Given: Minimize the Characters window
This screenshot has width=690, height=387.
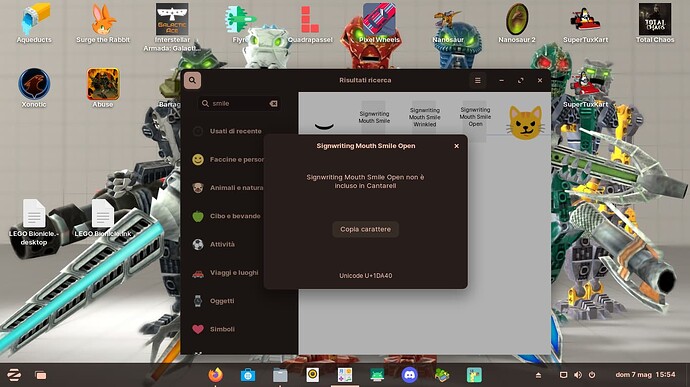Looking at the screenshot, I should pyautogui.click(x=502, y=81).
